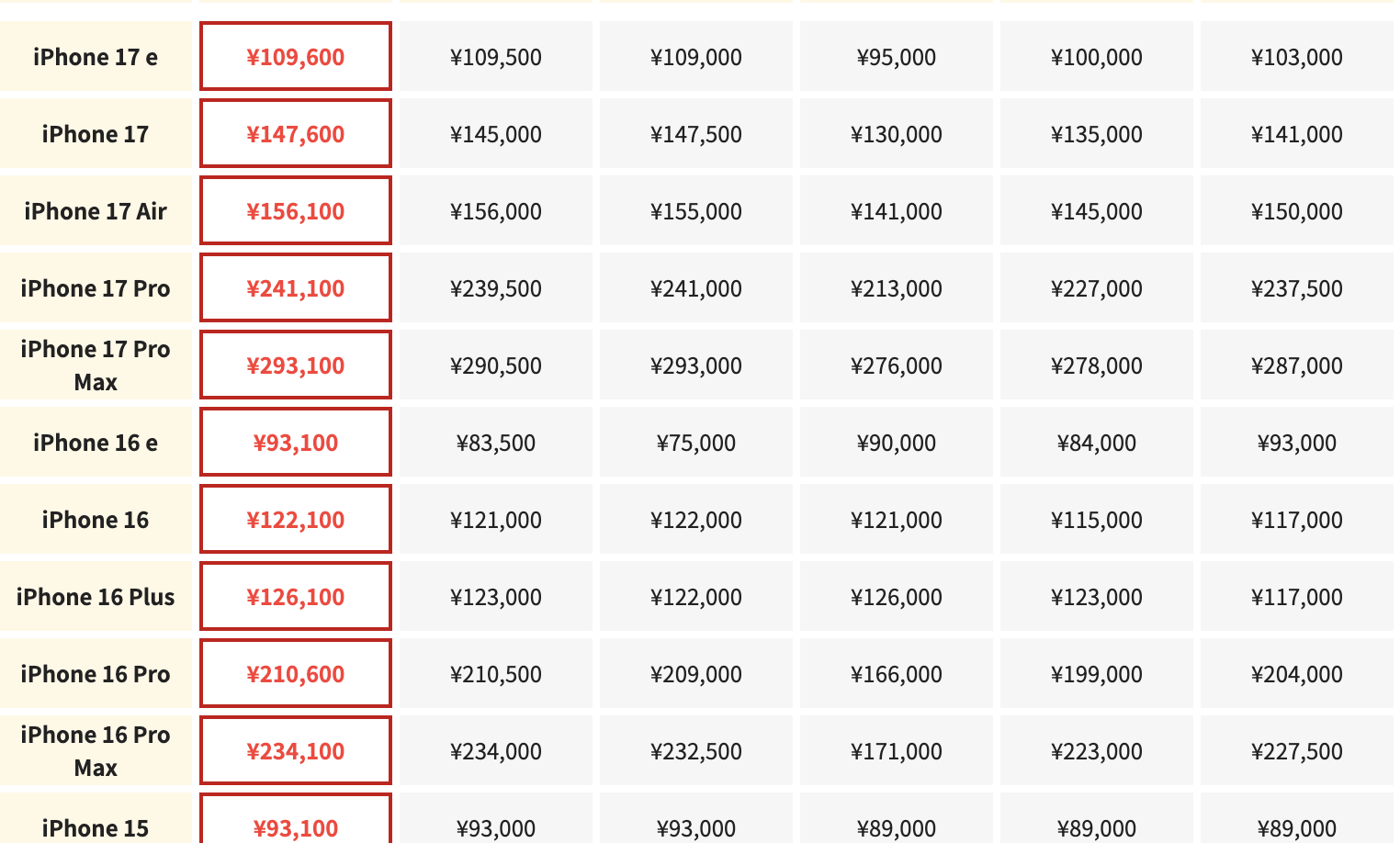Click the iPhone 17 e row label
Screen dimensions: 1400x843
tap(96, 57)
